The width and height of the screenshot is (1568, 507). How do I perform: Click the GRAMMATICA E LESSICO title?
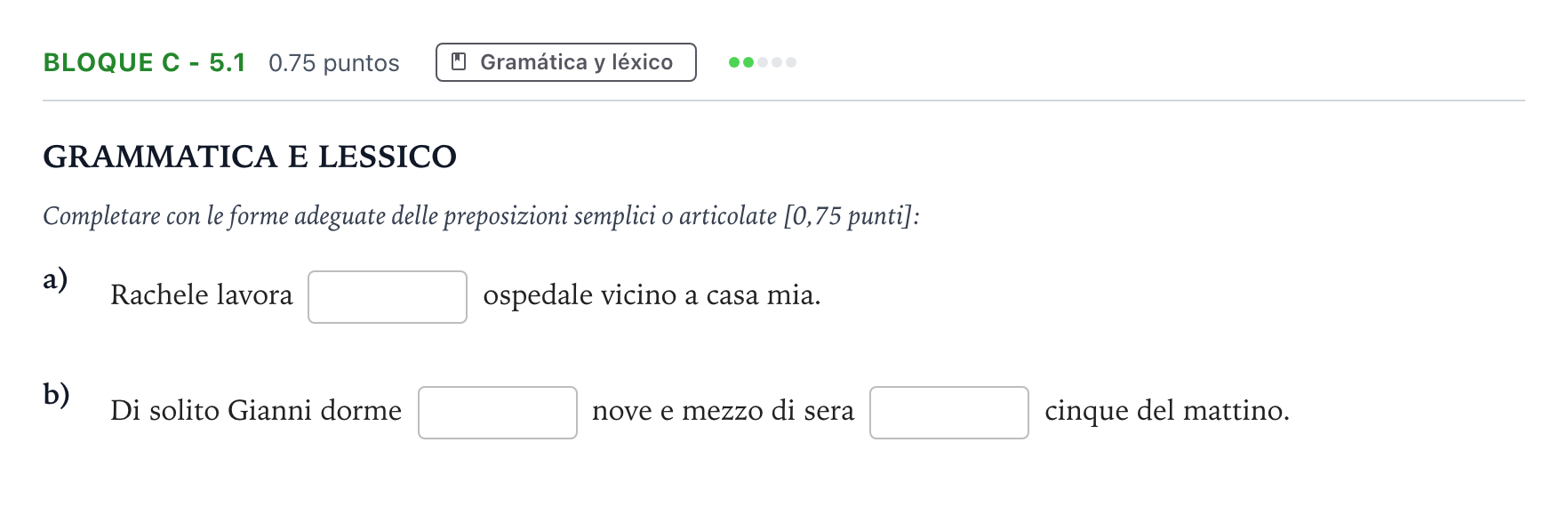pyautogui.click(x=250, y=157)
